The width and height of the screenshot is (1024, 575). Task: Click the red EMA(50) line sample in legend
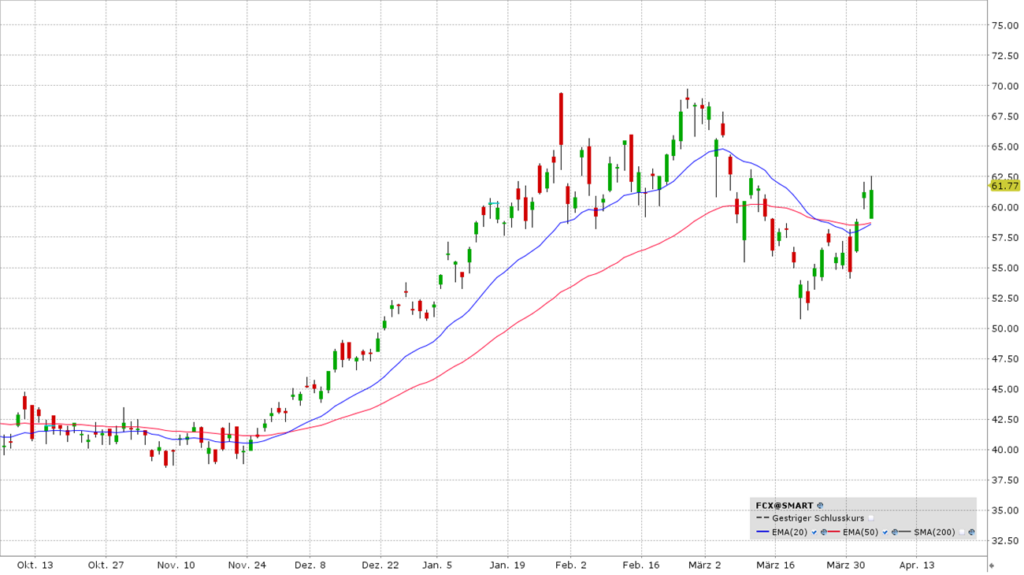(833, 532)
